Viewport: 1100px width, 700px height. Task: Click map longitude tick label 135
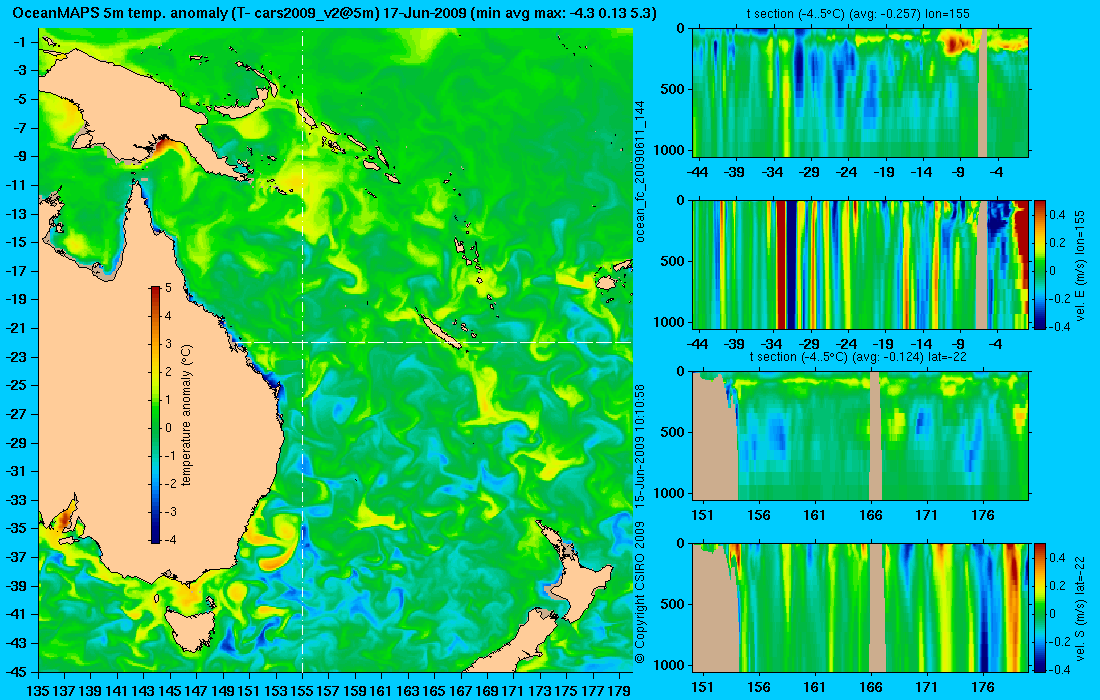(38, 691)
